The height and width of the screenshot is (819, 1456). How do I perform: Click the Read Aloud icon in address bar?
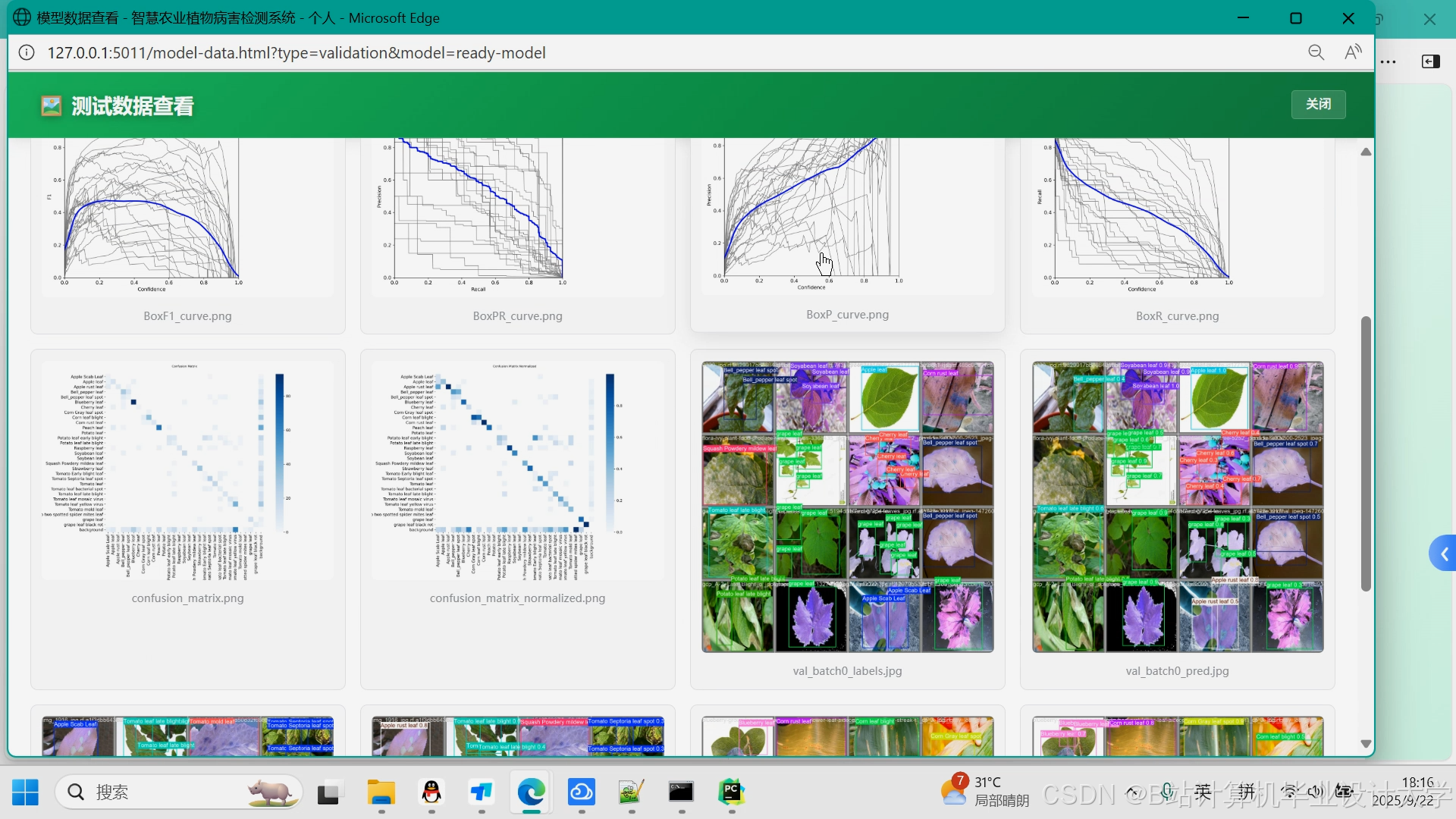point(1353,52)
